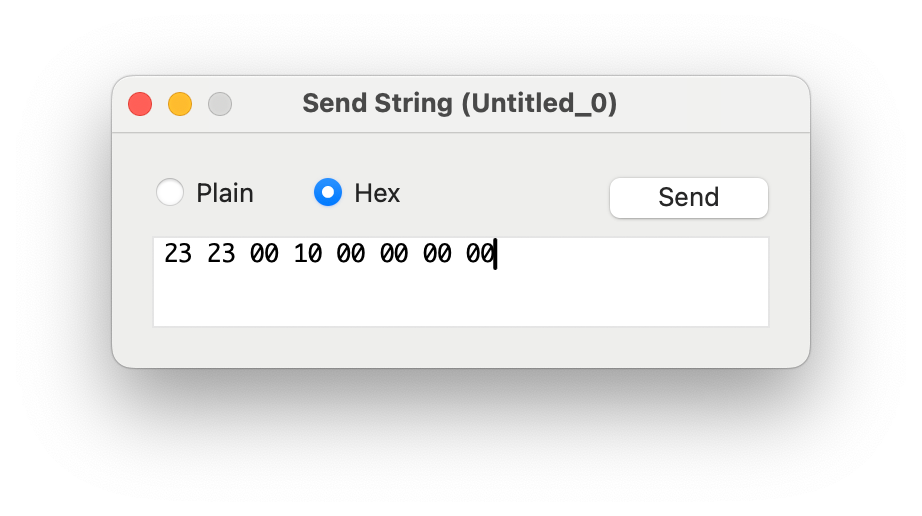Click empty space below the hex text
This screenshot has height=516, width=922.
click(x=400, y=300)
